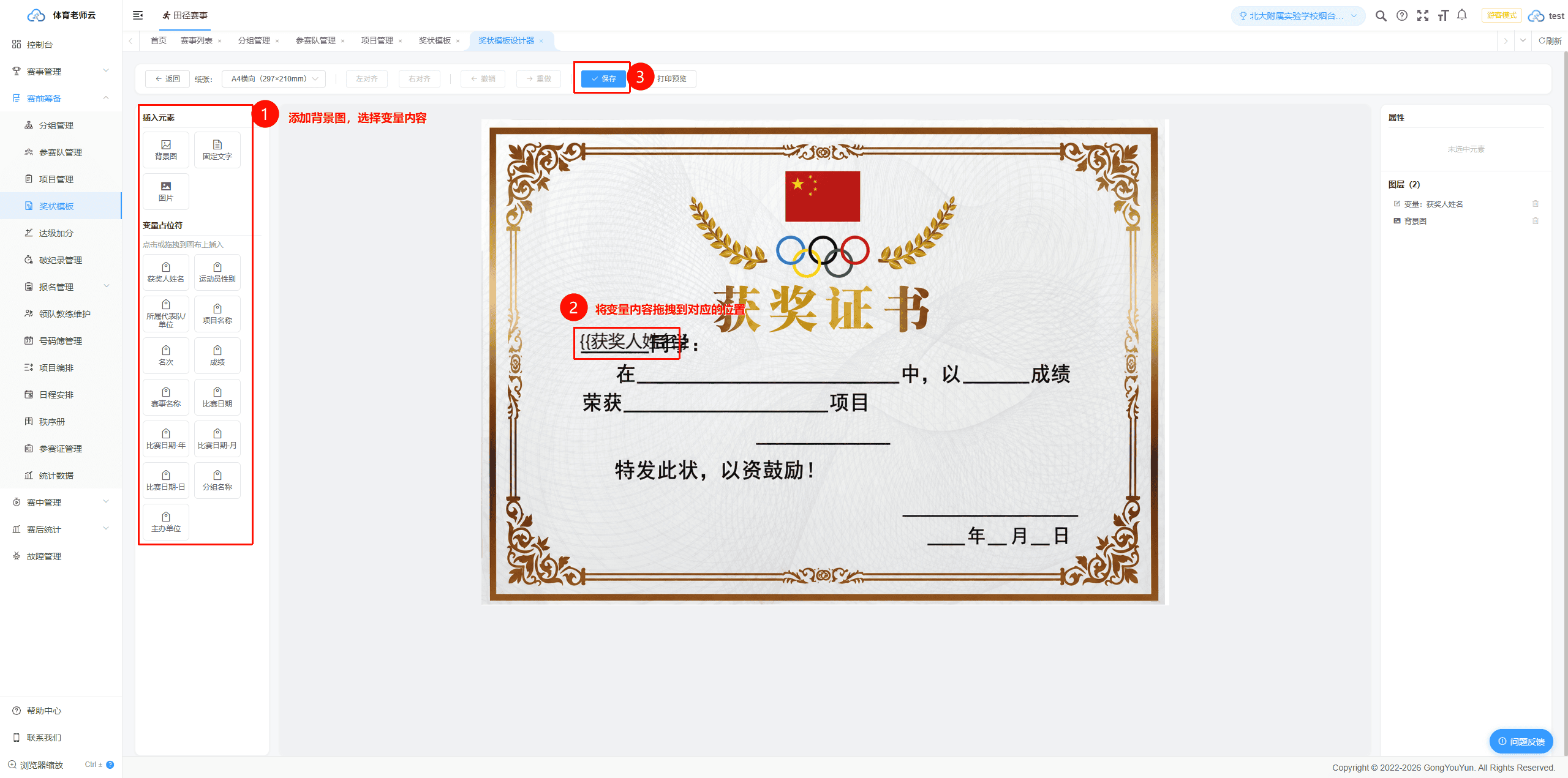Switch to 项目管理 tab
Viewport: 1568px width, 778px height.
377,40
